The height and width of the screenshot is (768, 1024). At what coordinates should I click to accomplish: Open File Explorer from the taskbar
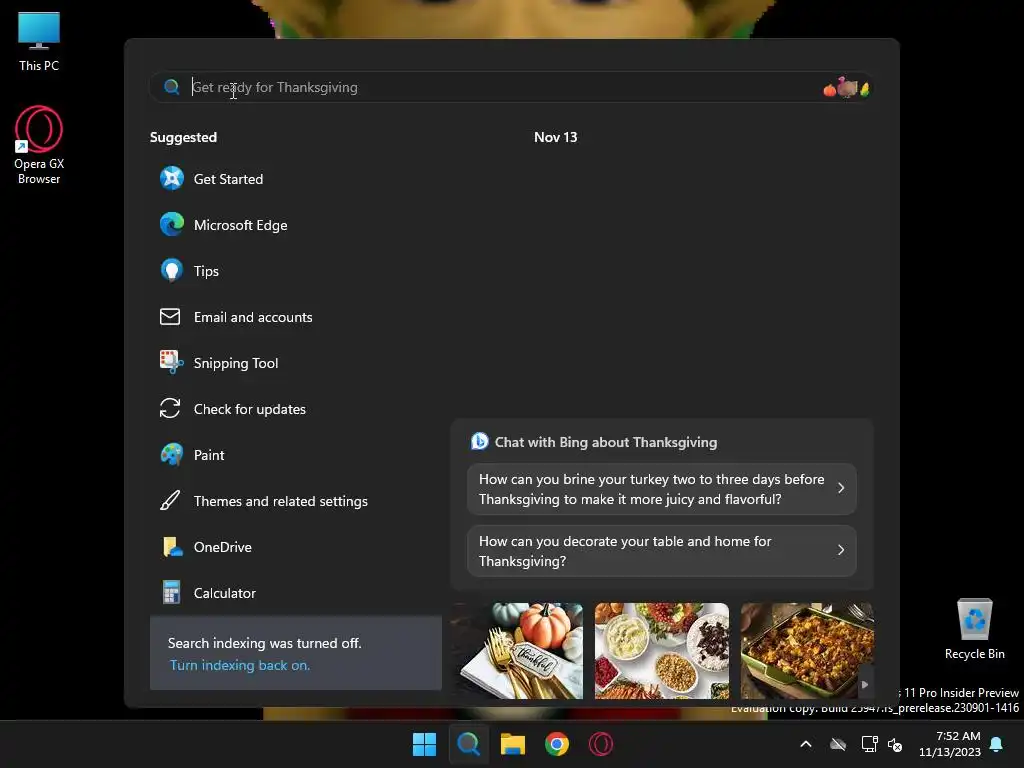click(513, 744)
